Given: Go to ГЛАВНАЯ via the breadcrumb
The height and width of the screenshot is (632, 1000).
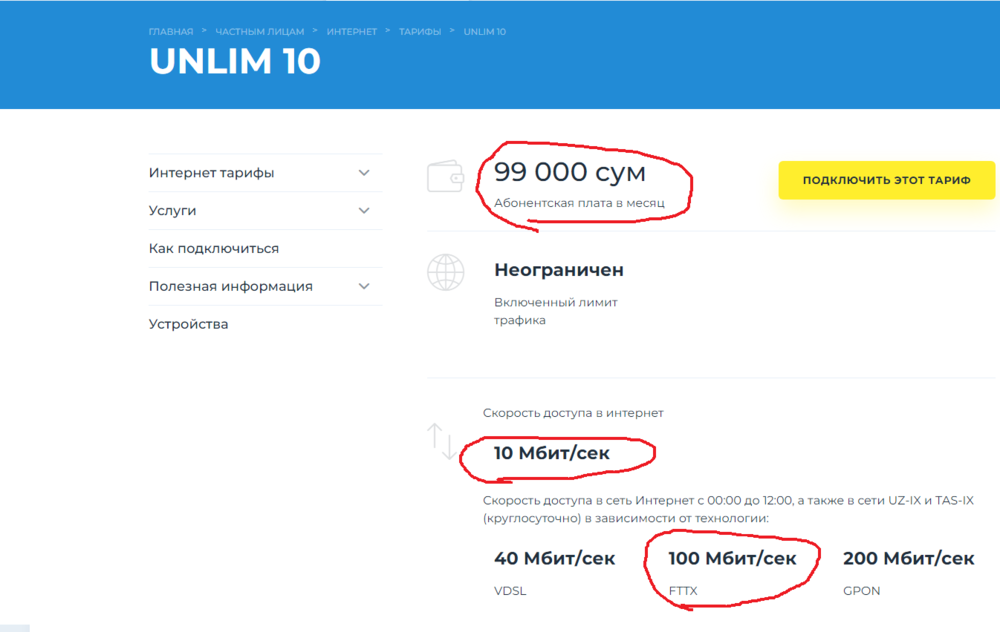Looking at the screenshot, I should click(171, 32).
